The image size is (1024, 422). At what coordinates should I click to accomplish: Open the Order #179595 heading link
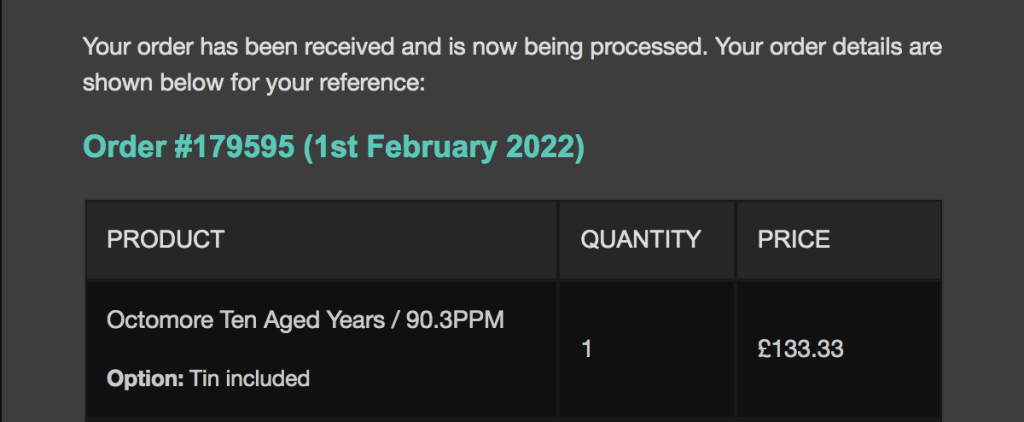[x=333, y=147]
